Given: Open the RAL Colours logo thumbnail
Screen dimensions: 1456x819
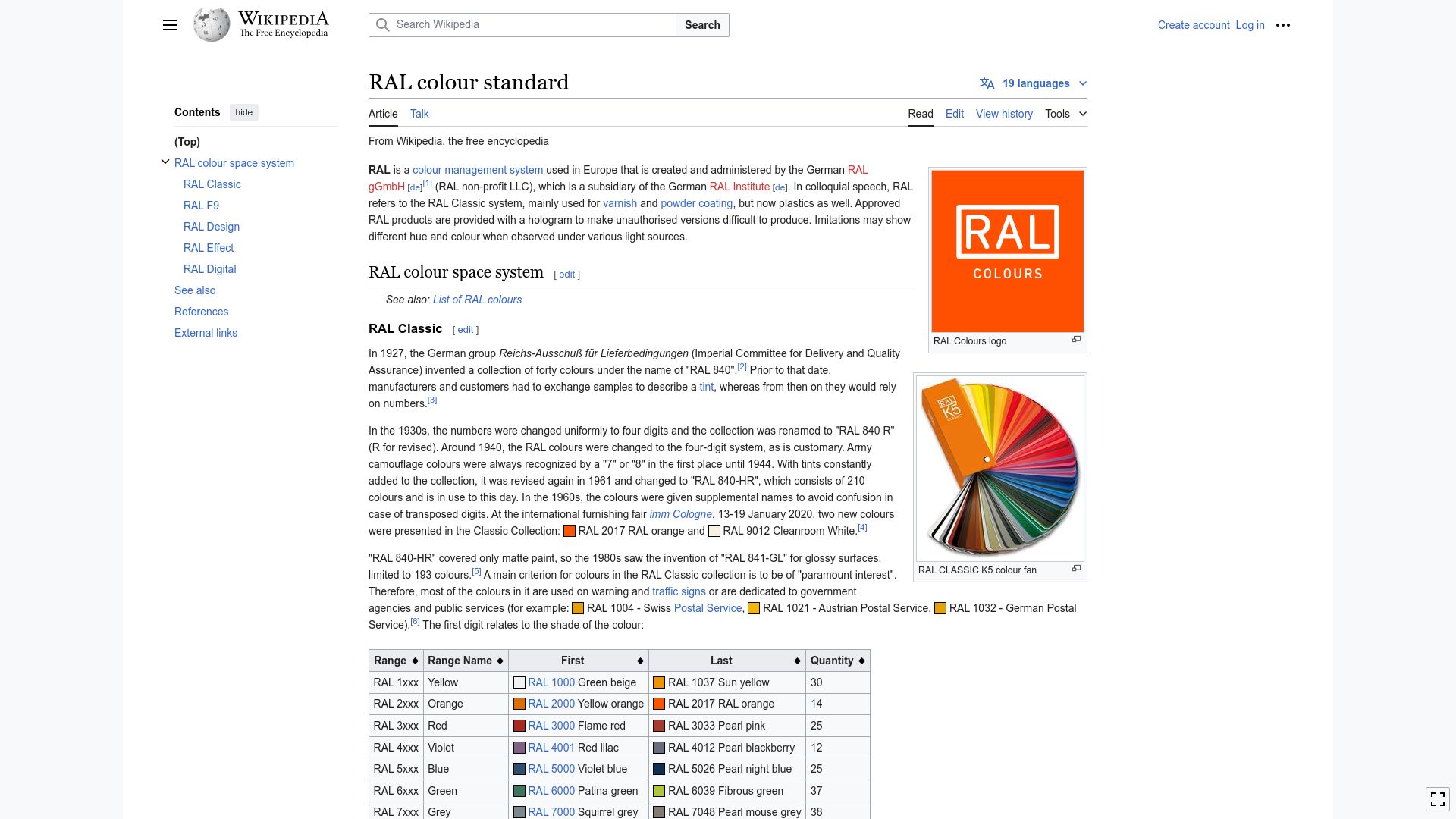Looking at the screenshot, I should [x=1008, y=251].
